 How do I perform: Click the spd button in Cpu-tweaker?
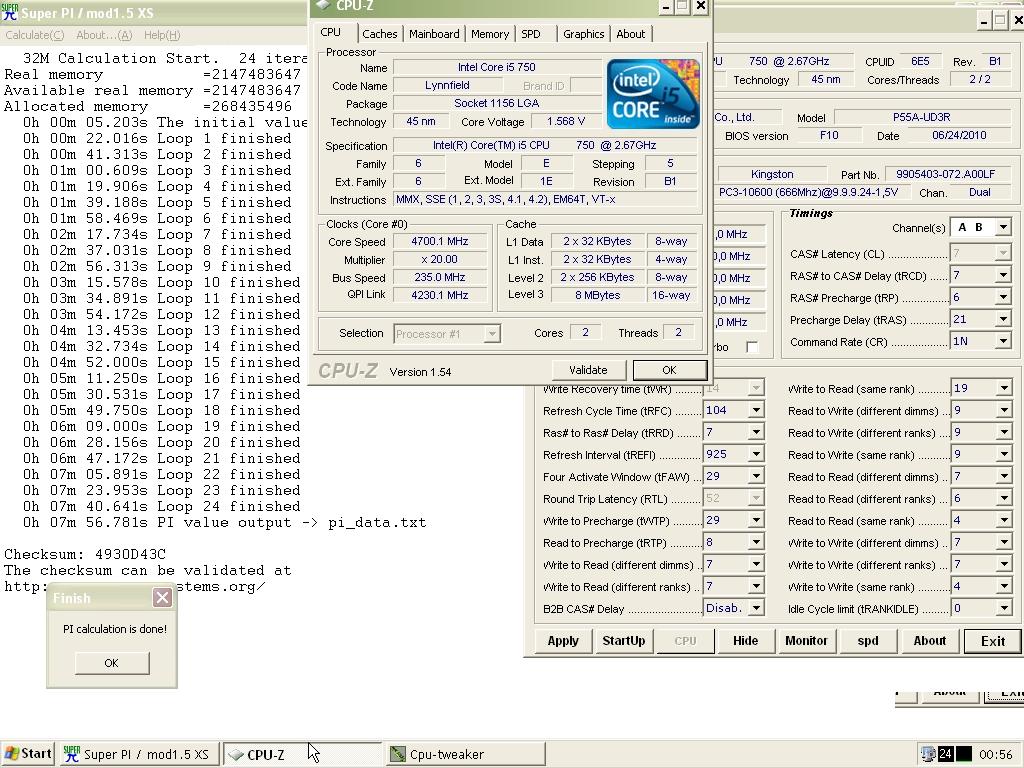(x=867, y=641)
